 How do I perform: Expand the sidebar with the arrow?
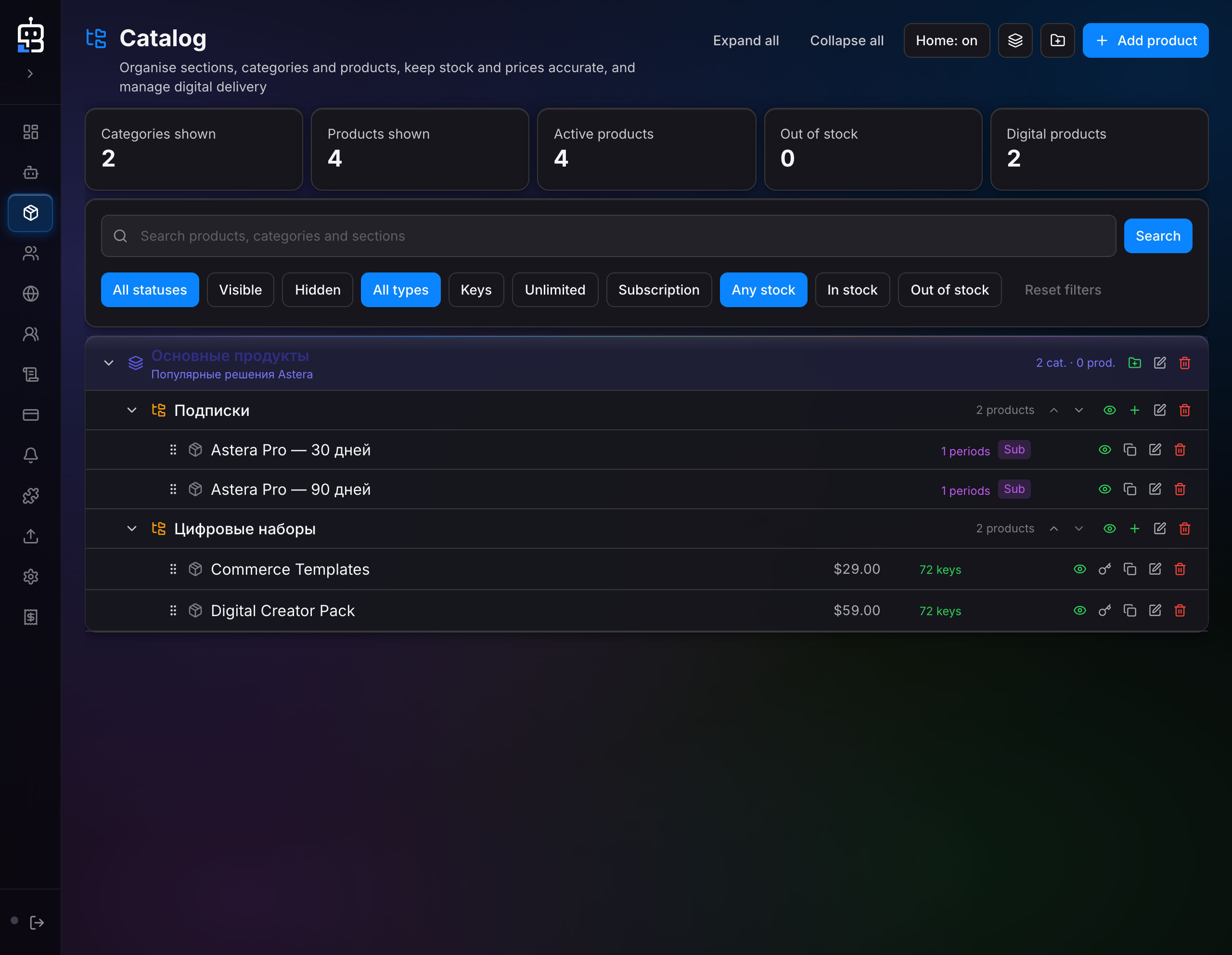30,73
